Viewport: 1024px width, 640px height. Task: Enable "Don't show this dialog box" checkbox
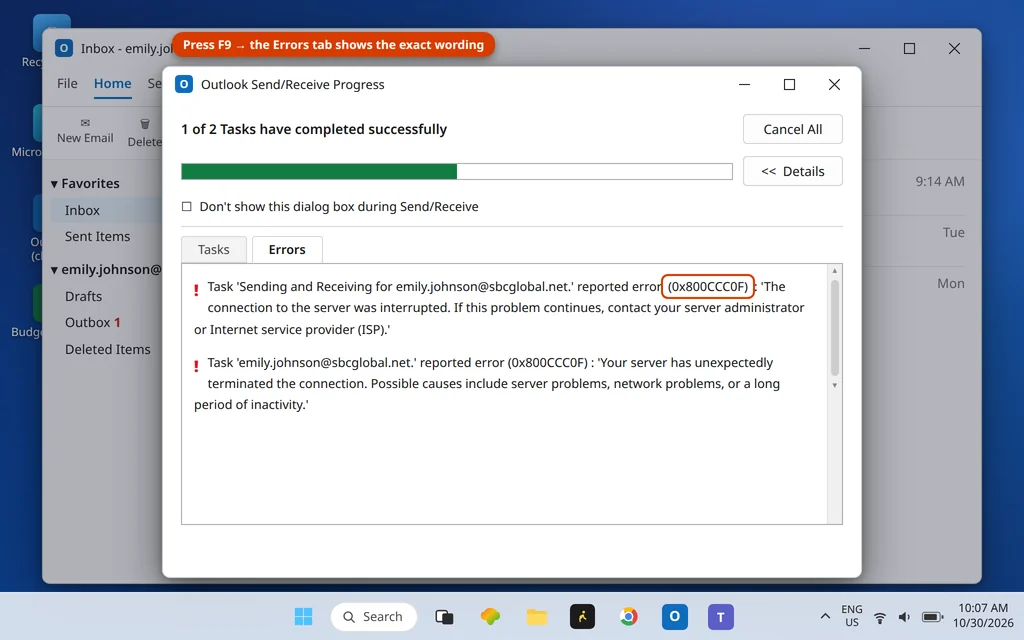[187, 206]
